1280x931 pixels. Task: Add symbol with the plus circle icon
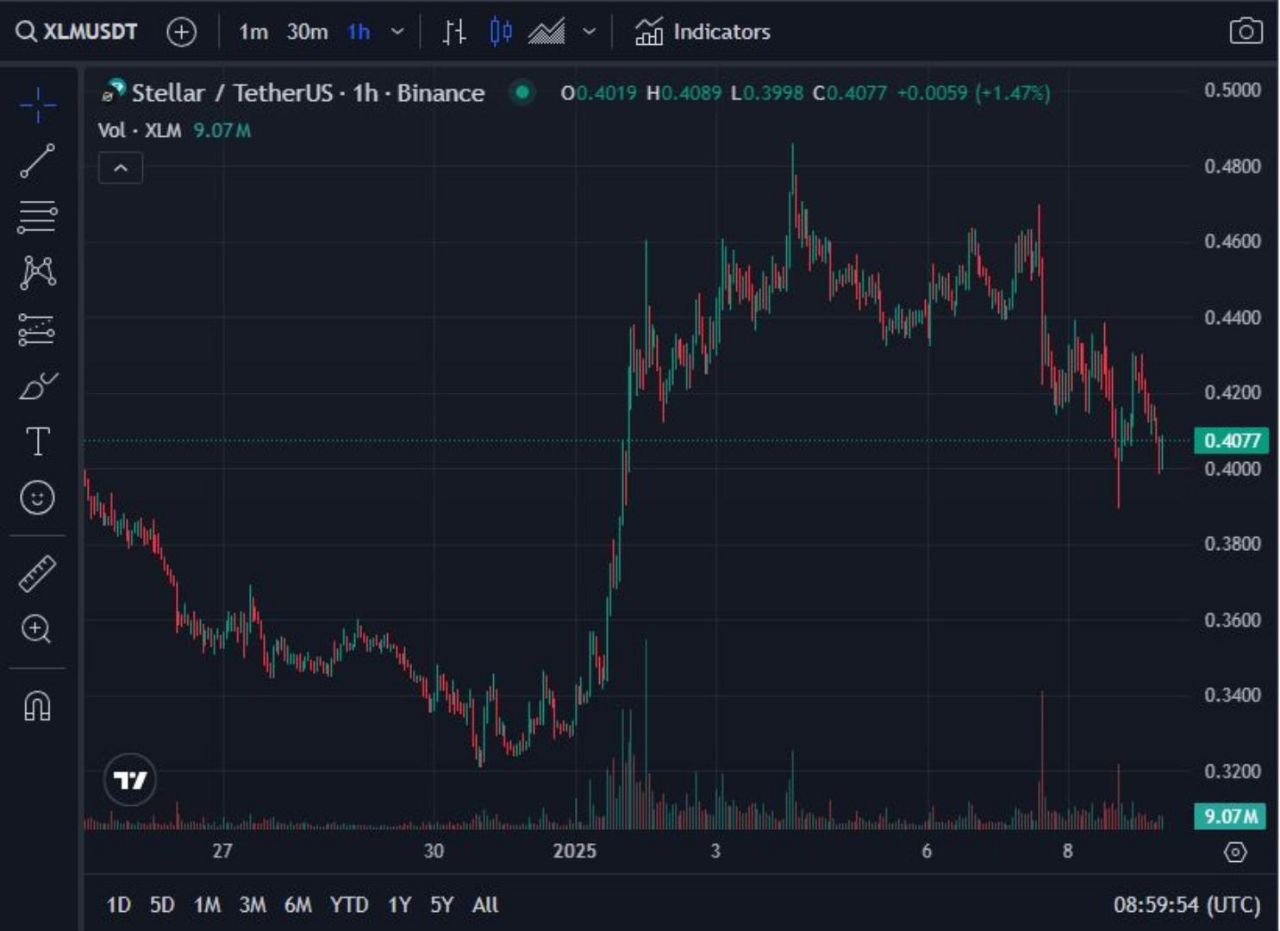(181, 32)
